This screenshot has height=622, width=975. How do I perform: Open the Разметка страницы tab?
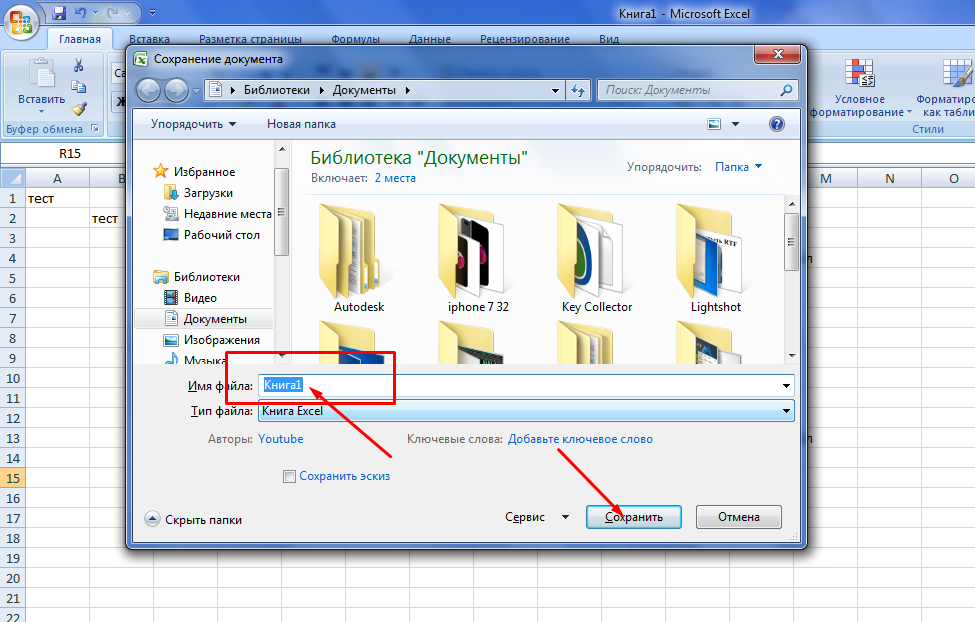[x=251, y=39]
